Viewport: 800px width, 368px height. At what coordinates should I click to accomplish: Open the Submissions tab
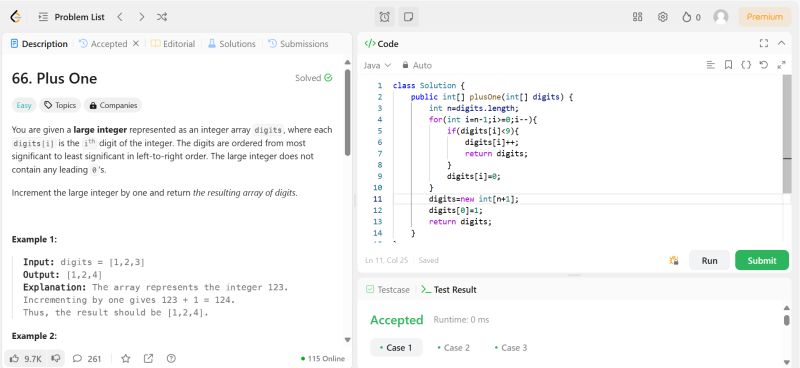click(298, 44)
